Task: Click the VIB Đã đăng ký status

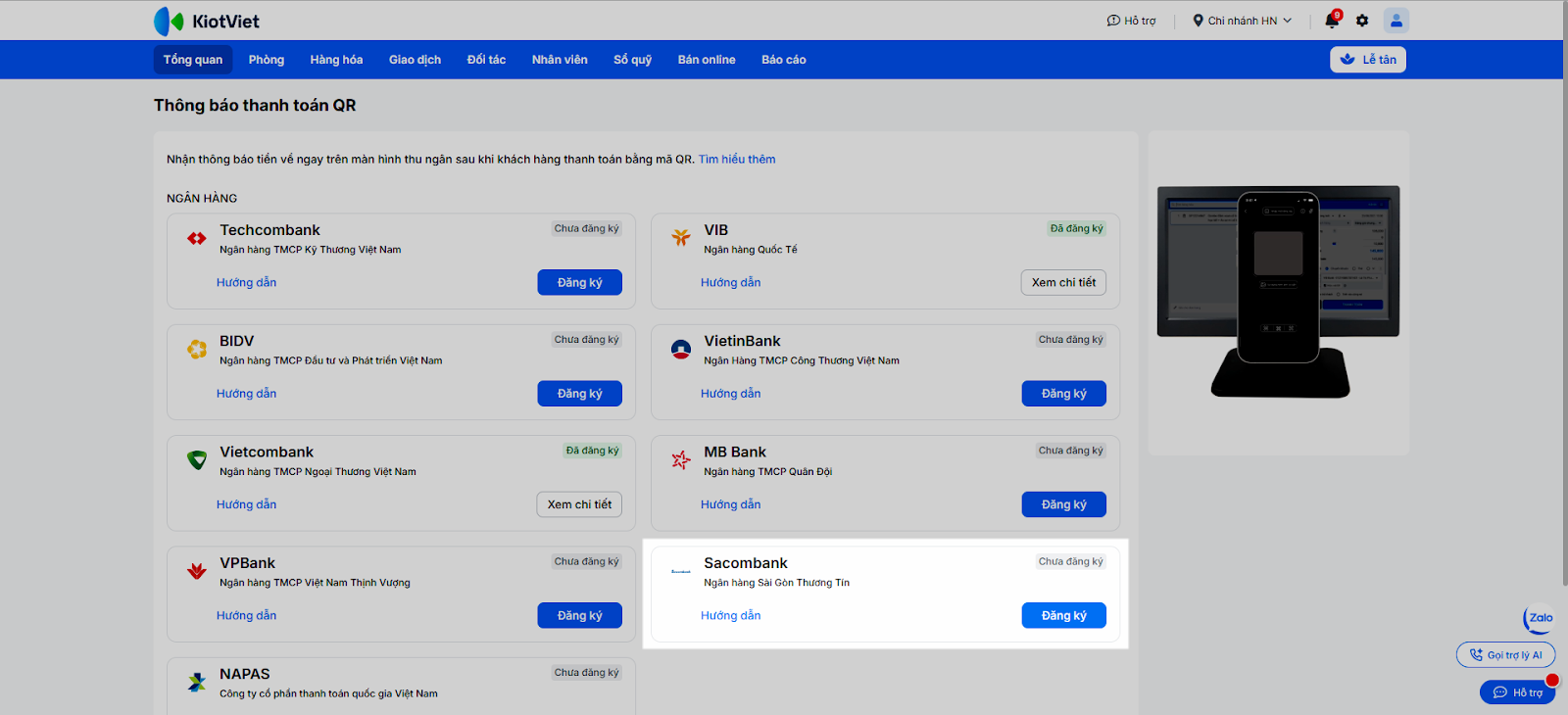Action: coord(1077,229)
